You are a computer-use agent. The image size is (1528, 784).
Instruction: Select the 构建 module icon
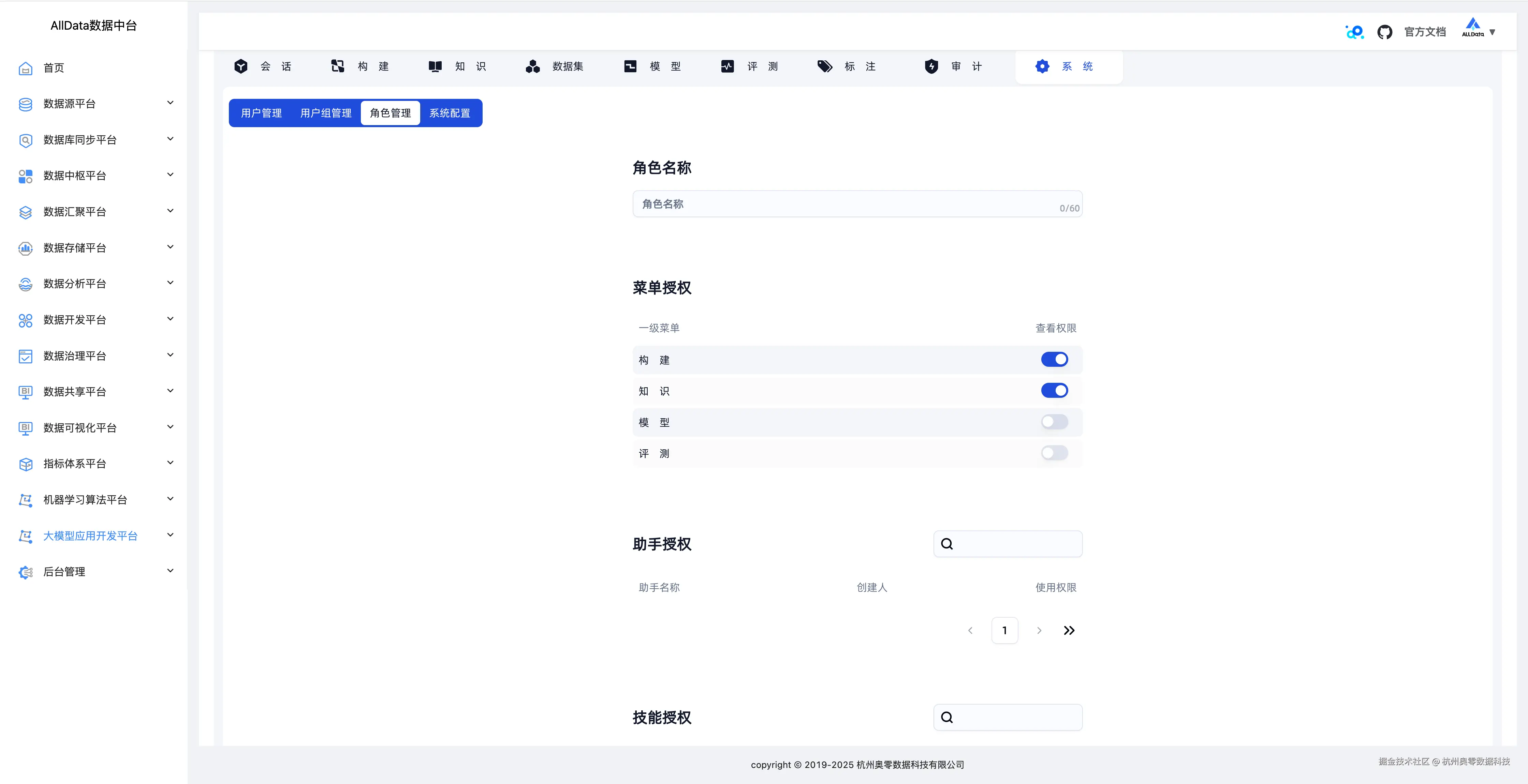tap(338, 66)
